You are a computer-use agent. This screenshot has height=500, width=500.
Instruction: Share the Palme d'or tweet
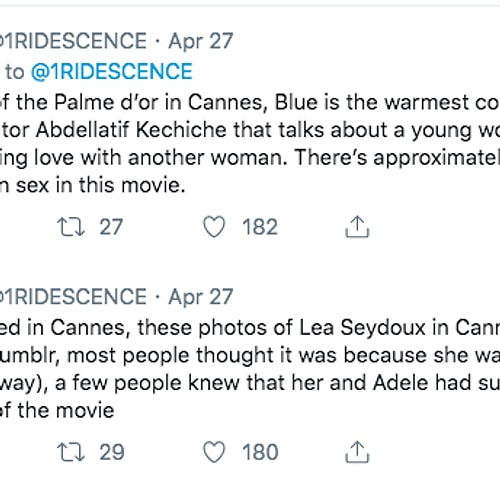357,227
